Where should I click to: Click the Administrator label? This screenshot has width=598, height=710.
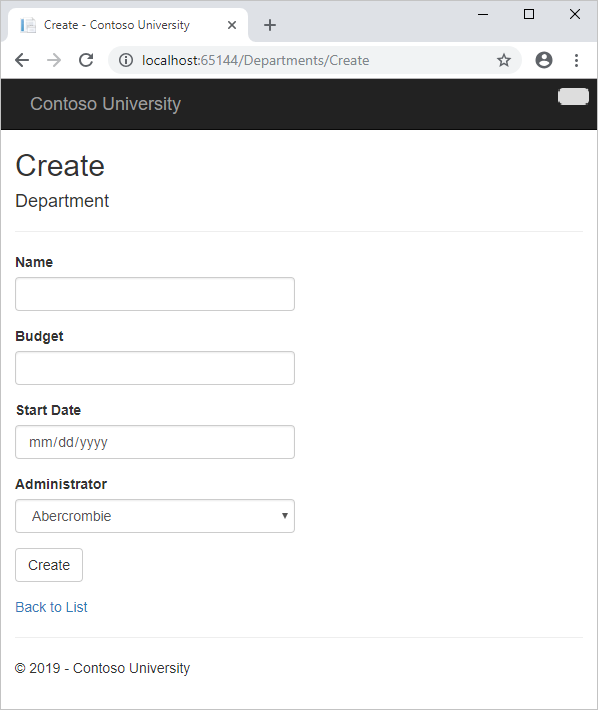pyautogui.click(x=61, y=484)
